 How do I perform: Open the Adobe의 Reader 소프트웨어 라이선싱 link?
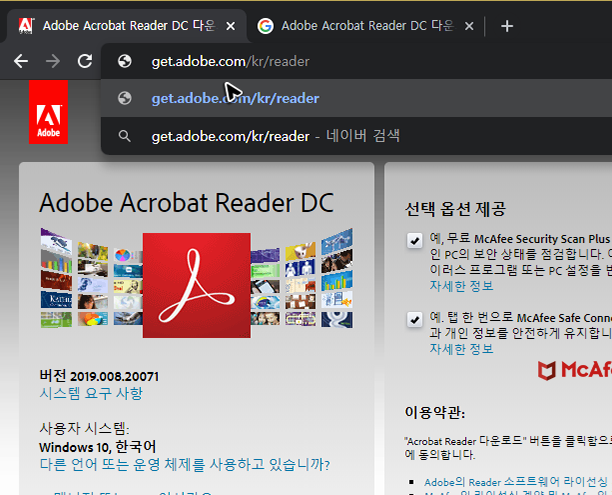click(x=516, y=482)
